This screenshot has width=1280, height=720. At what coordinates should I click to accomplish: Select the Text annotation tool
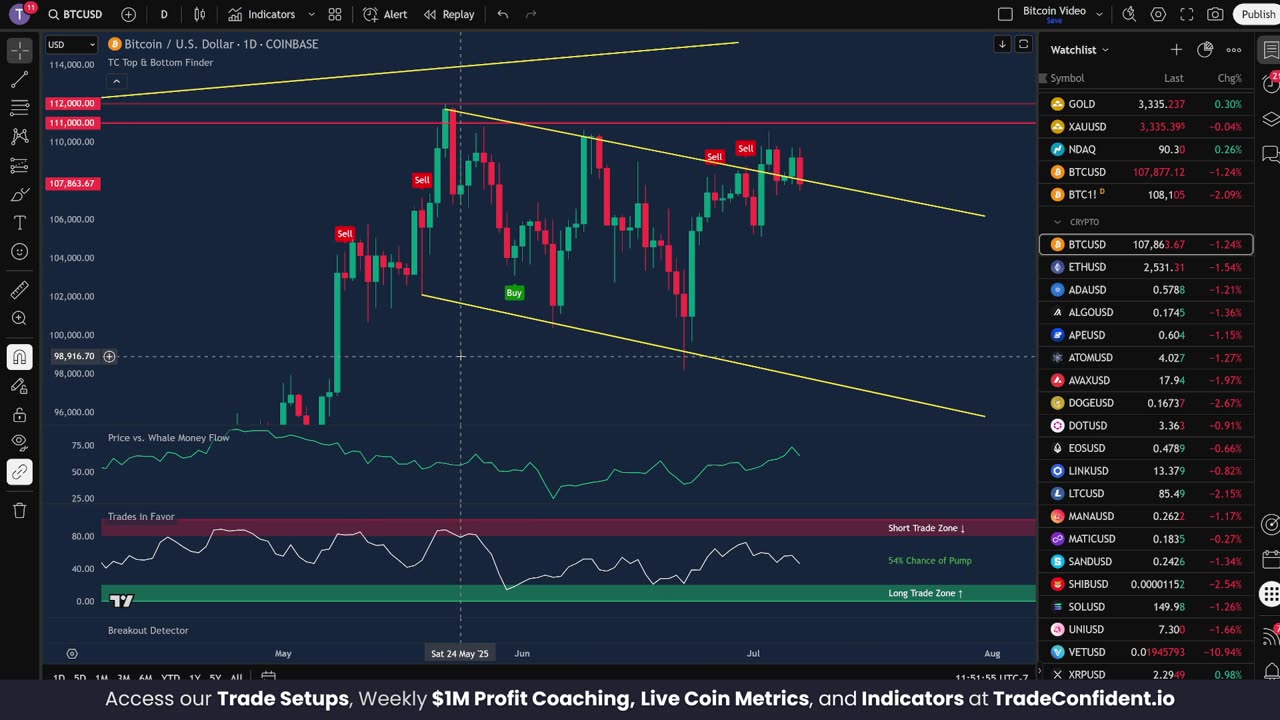(x=19, y=223)
